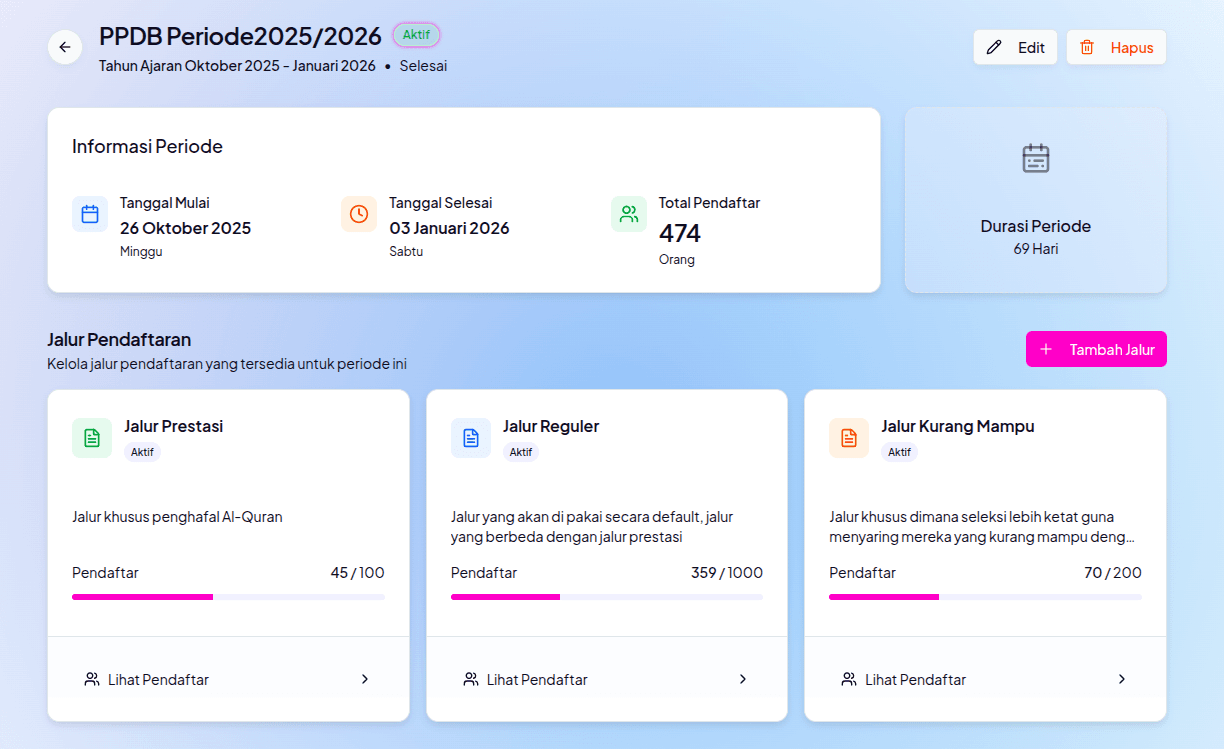Image resolution: width=1224 pixels, height=749 pixels.
Task: Expand the Jalur Kurang Mampu Lihat Pendaftar chevron
Action: [1122, 679]
